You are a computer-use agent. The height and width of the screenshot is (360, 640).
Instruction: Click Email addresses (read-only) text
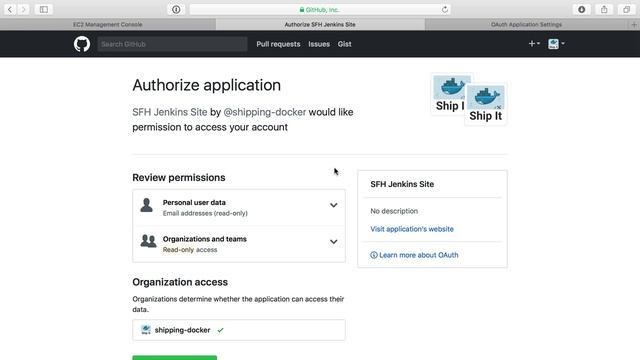tap(205, 213)
